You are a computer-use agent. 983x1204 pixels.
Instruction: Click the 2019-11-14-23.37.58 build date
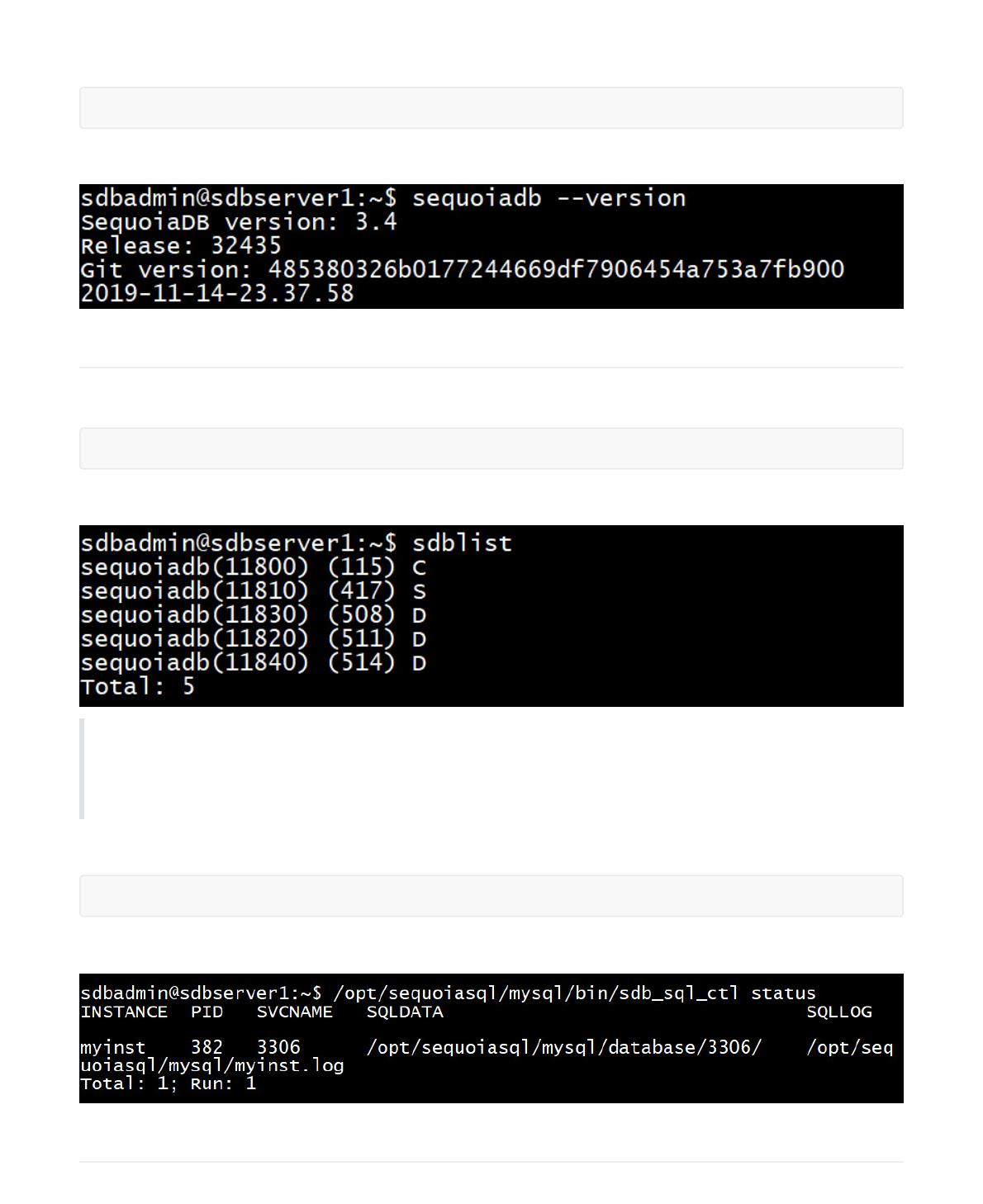point(217,294)
